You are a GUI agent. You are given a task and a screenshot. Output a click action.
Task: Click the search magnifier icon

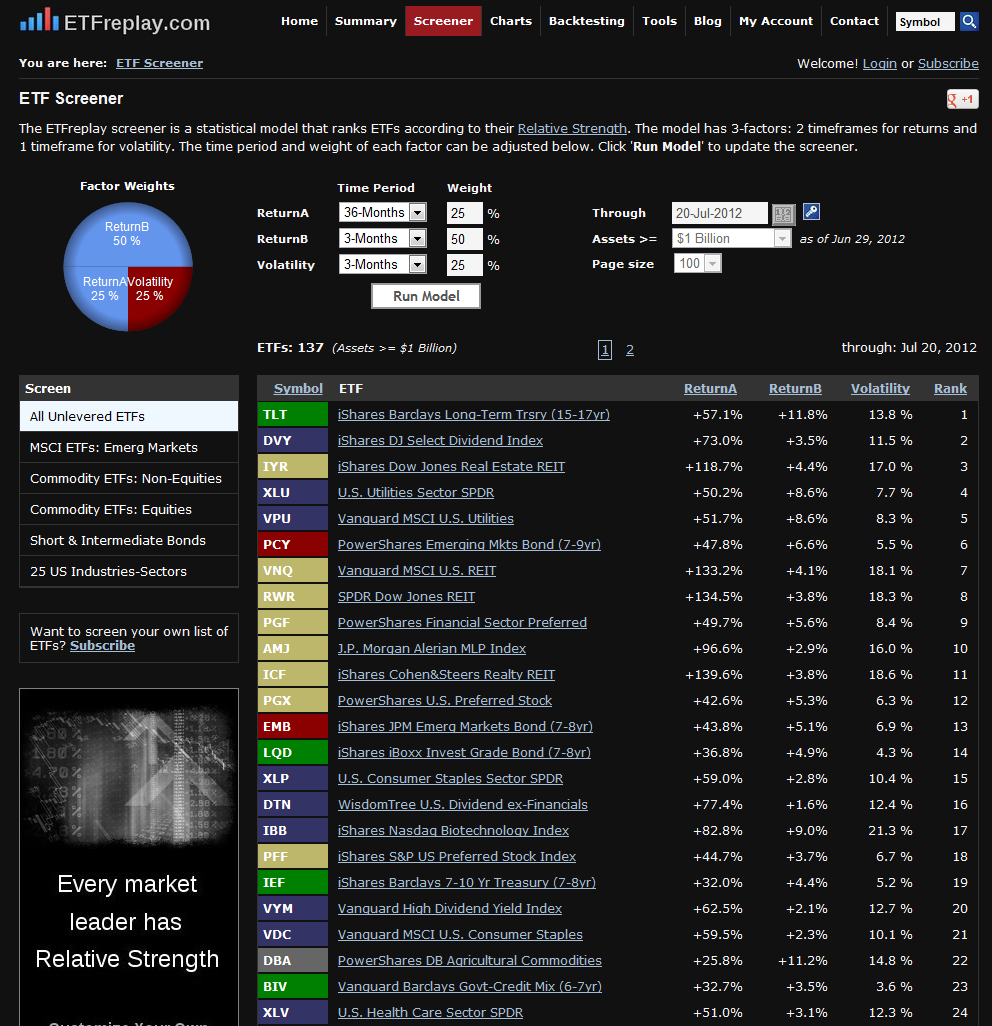click(969, 22)
